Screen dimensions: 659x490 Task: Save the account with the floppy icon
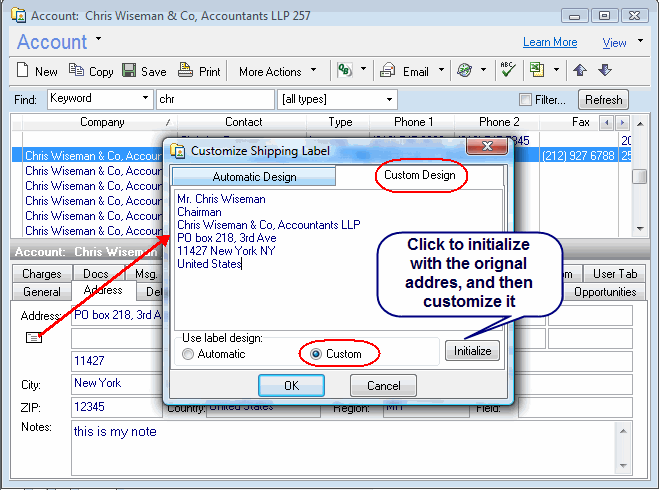129,71
